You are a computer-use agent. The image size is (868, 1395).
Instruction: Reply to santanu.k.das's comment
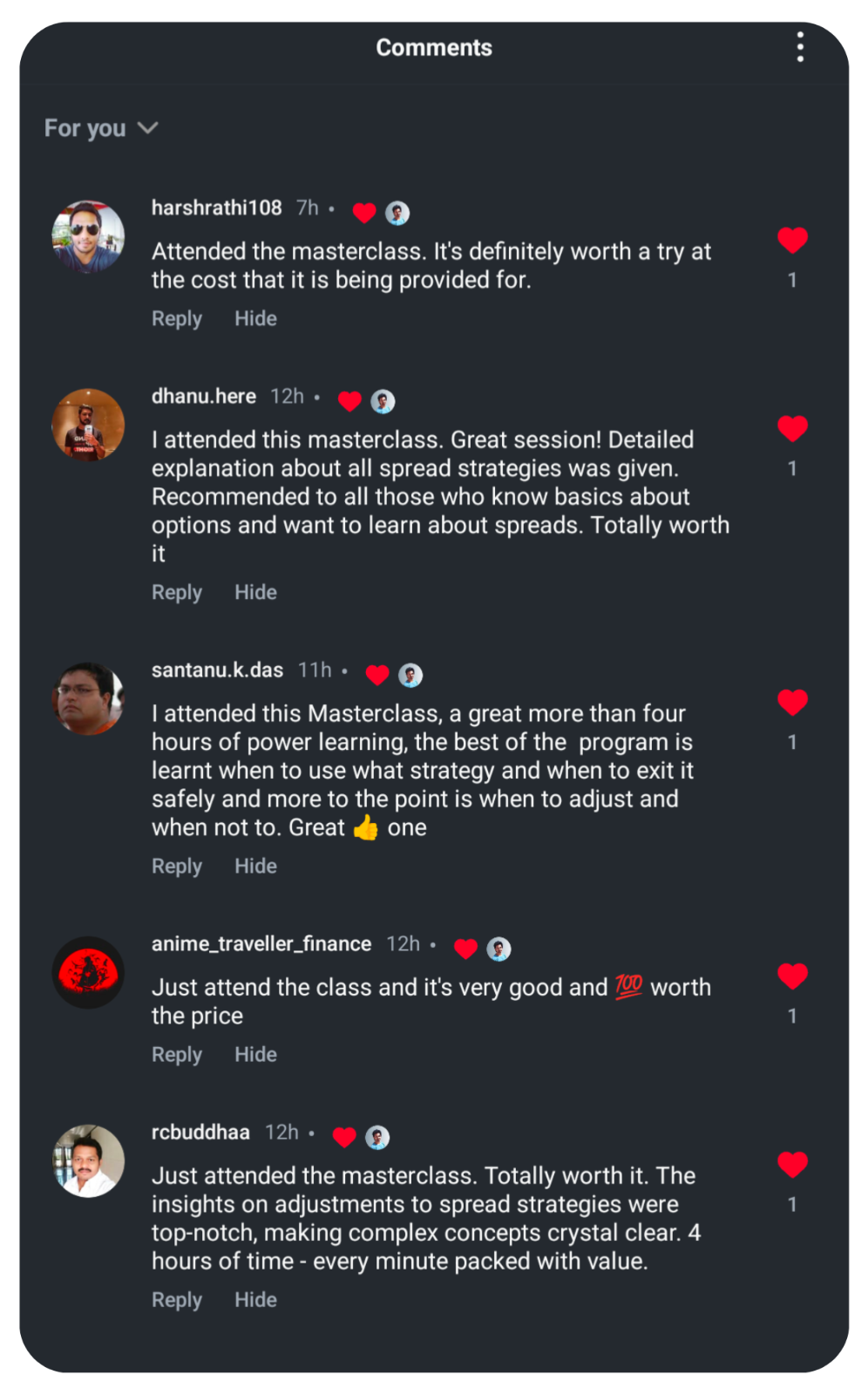click(177, 867)
